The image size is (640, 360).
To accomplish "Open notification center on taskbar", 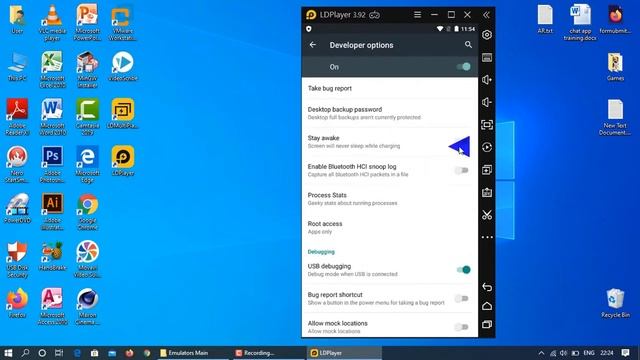I will [626, 353].
